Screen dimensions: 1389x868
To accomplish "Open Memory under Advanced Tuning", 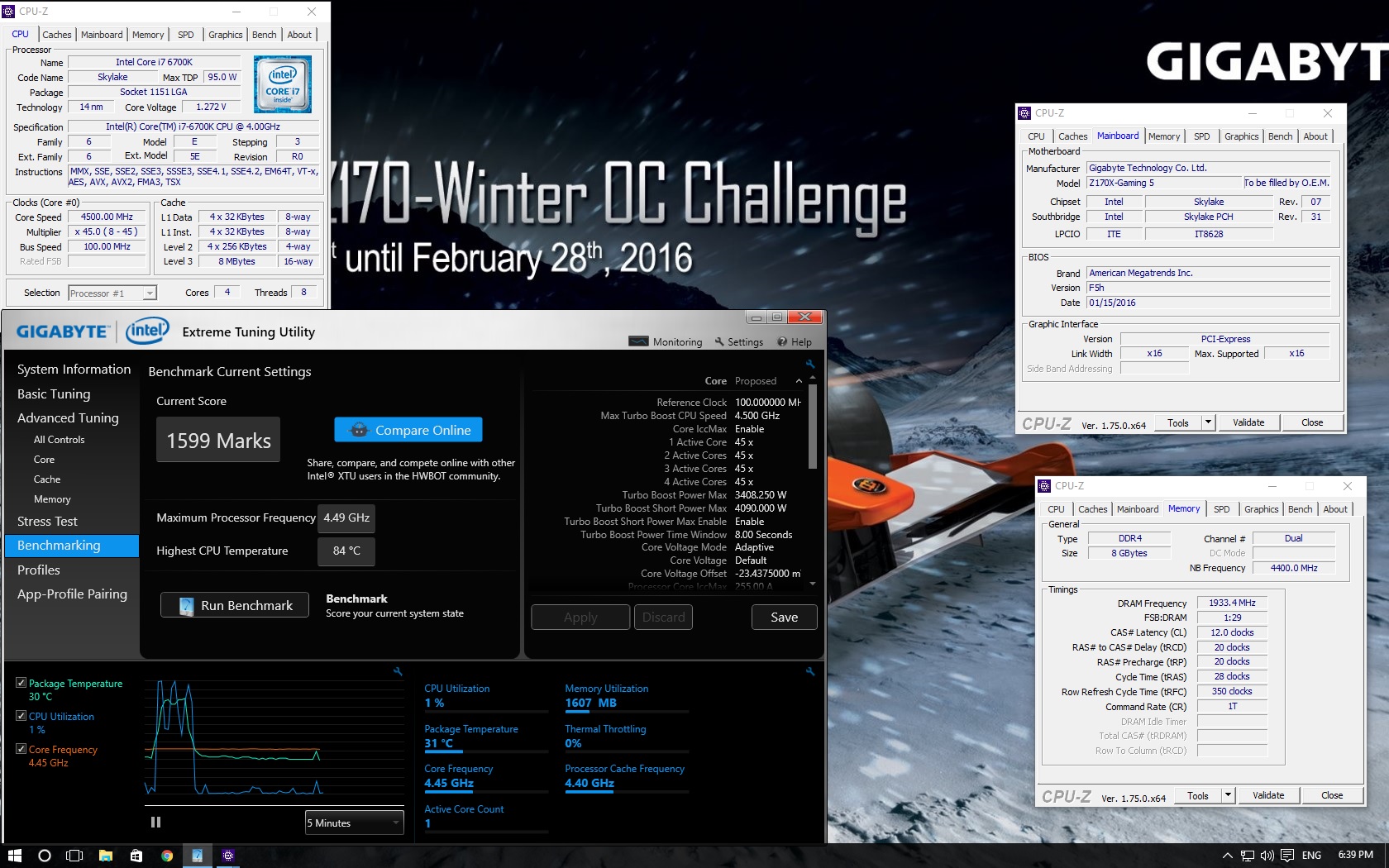I will click(x=52, y=499).
